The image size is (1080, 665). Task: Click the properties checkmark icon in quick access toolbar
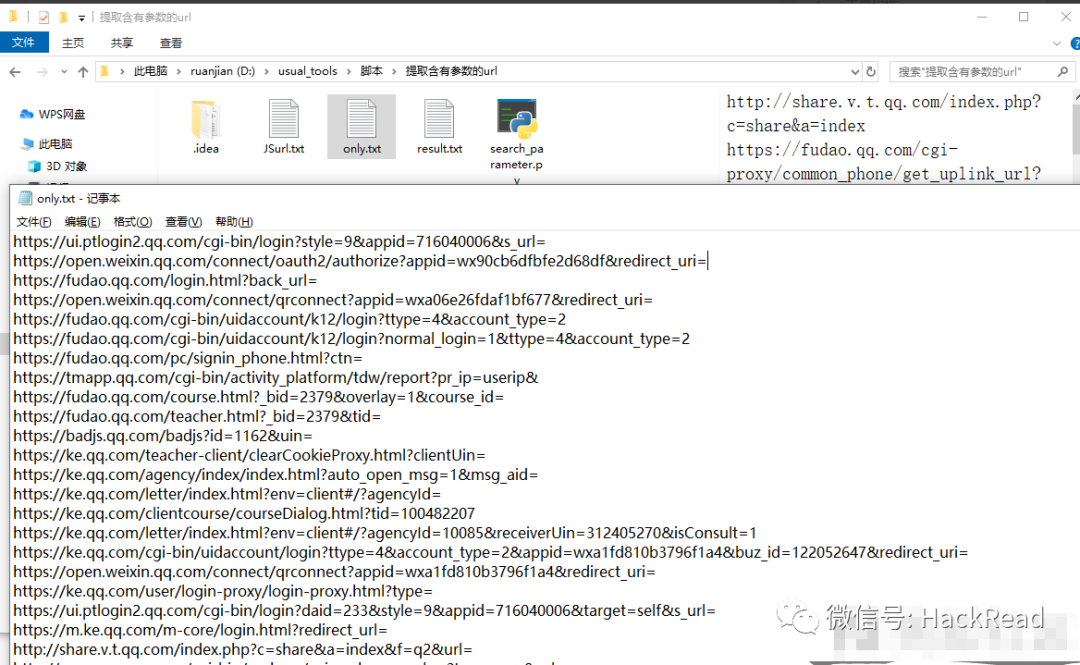coord(43,17)
